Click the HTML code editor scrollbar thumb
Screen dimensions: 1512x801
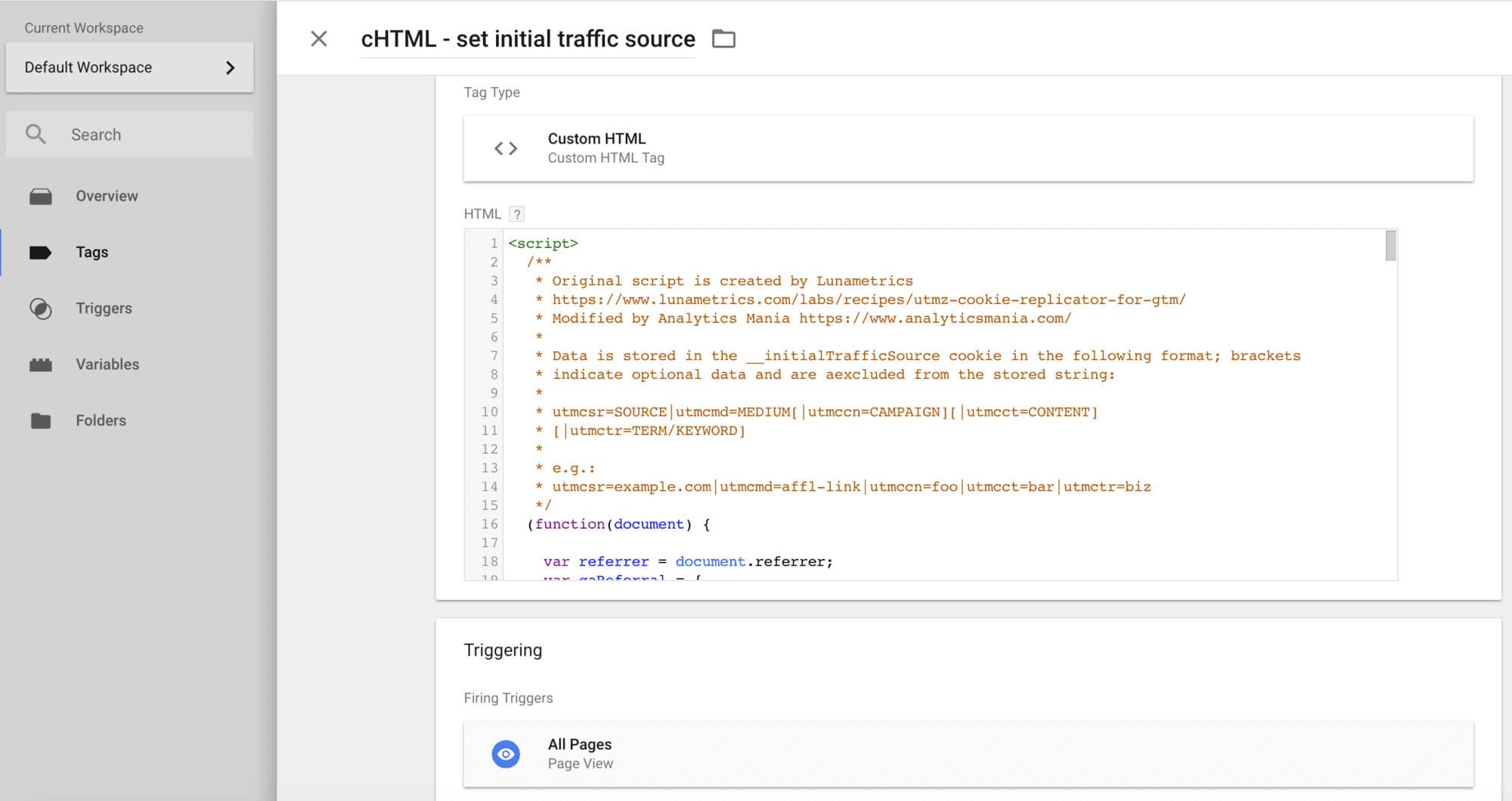(1390, 246)
